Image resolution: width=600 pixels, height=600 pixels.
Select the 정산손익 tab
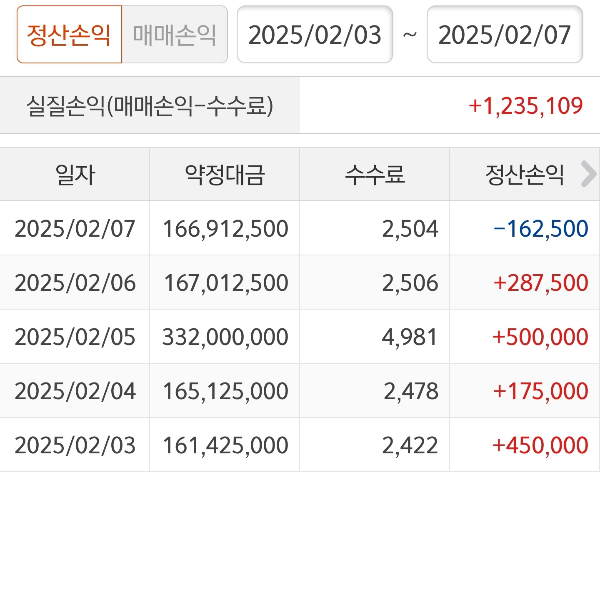(69, 35)
